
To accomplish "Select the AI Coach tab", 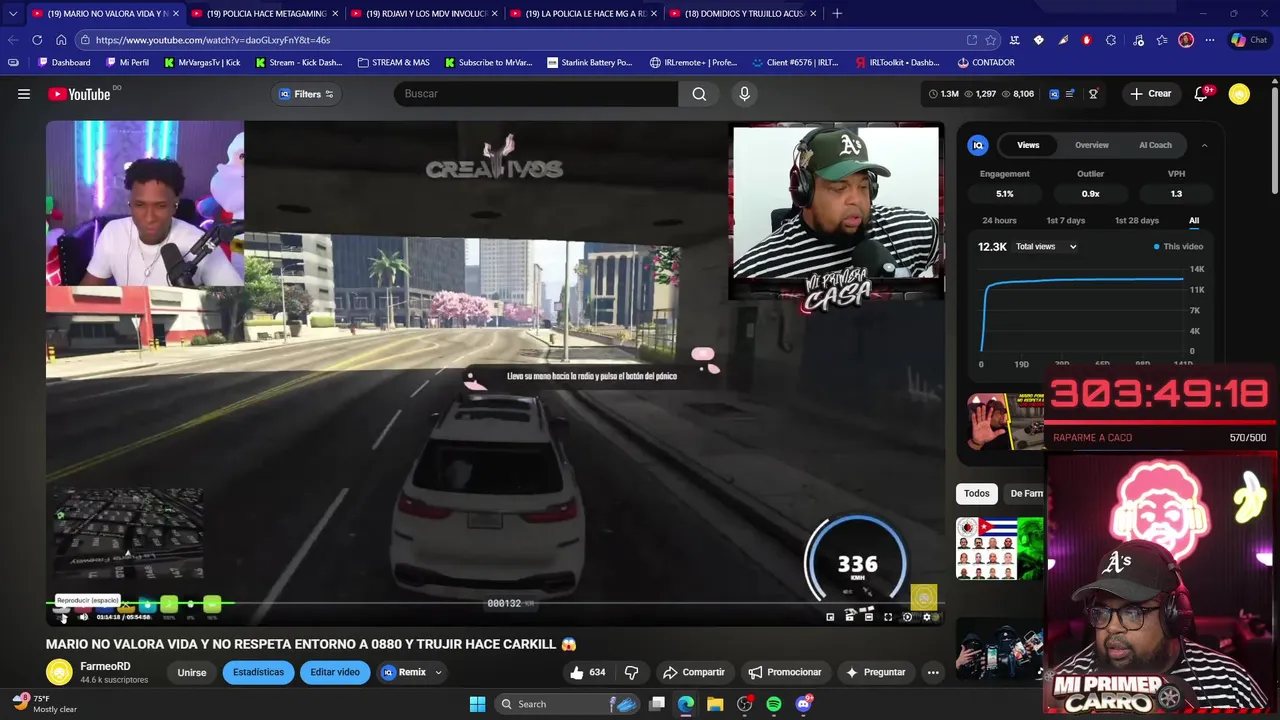I will pos(1155,145).
